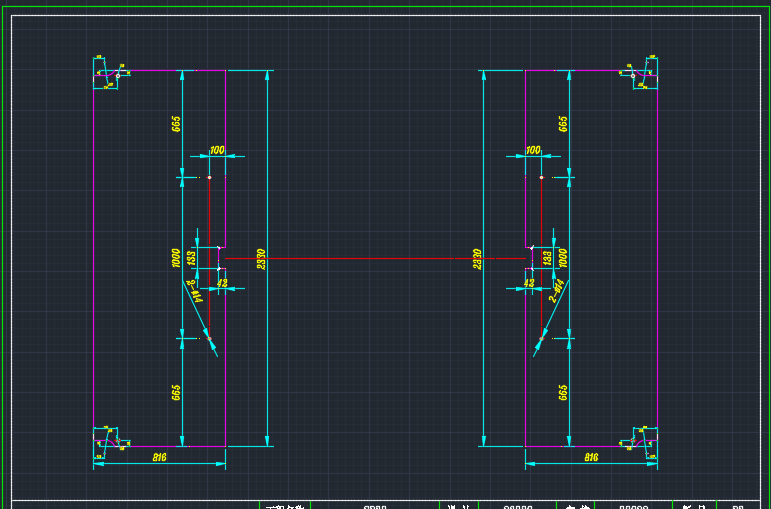Select the 2-Φ14 hole callout on right panel
The image size is (771, 509).
557,290
